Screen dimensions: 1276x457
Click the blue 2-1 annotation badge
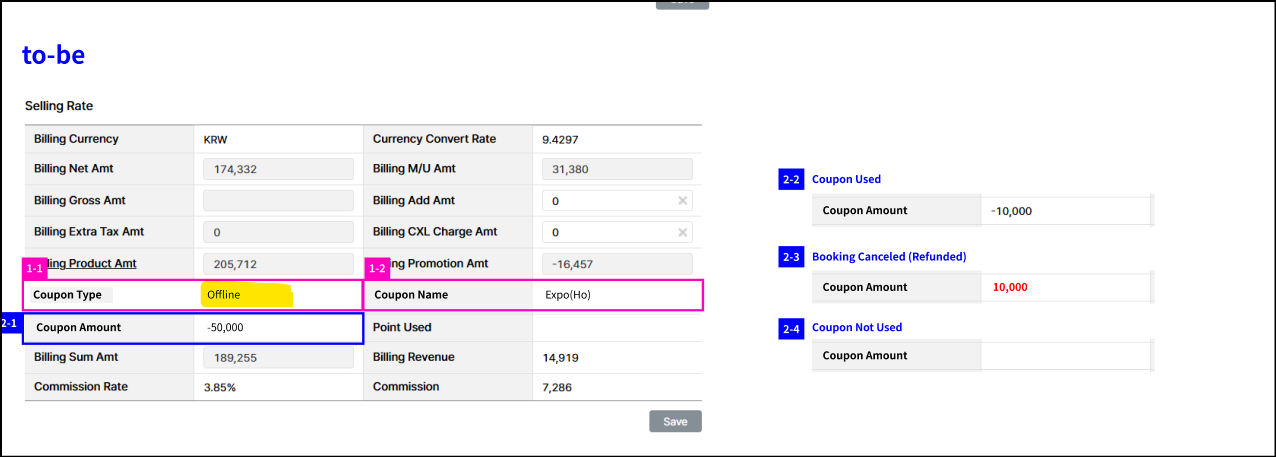(9, 324)
